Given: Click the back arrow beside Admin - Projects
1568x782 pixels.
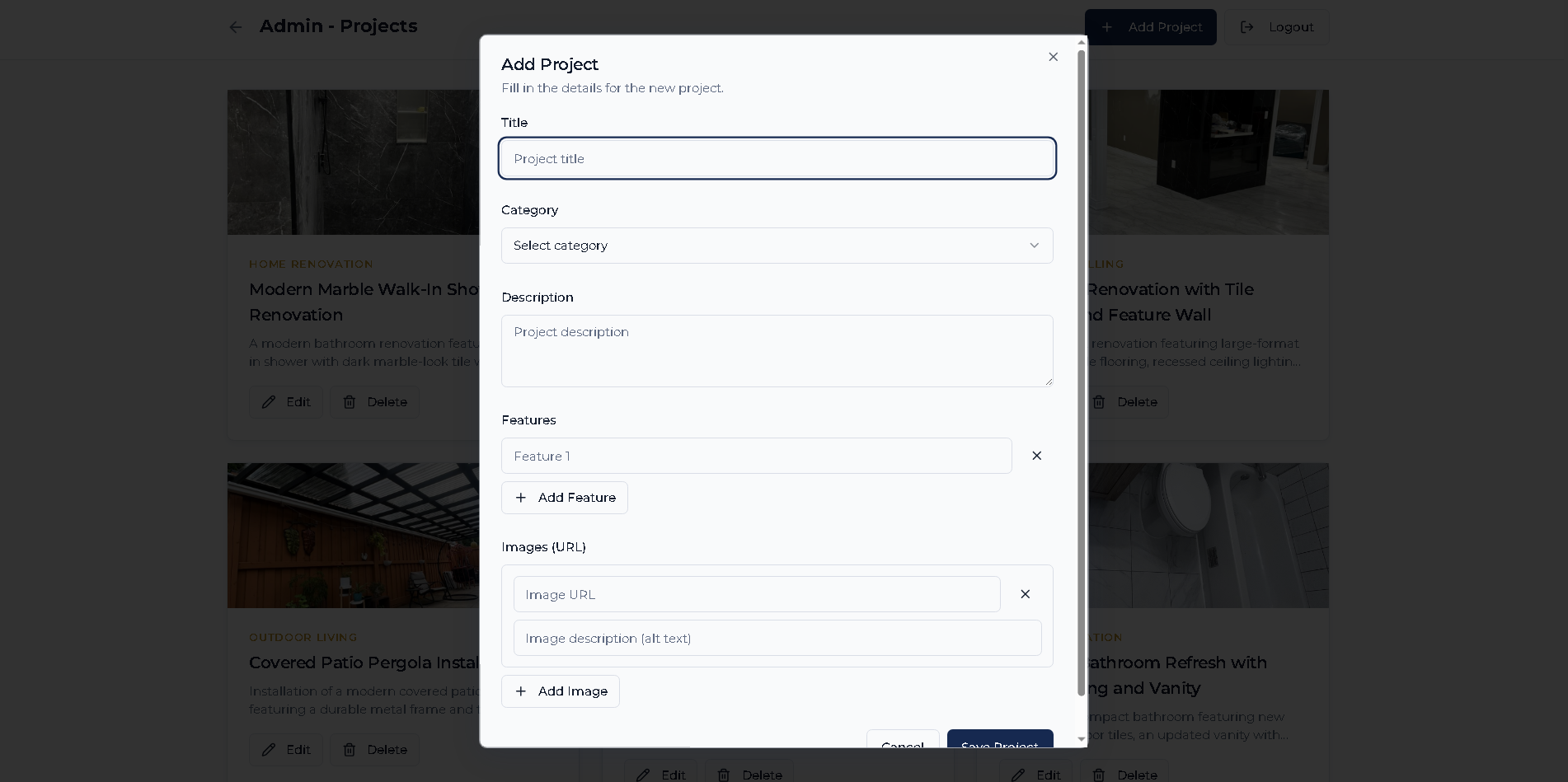Looking at the screenshot, I should point(236,27).
